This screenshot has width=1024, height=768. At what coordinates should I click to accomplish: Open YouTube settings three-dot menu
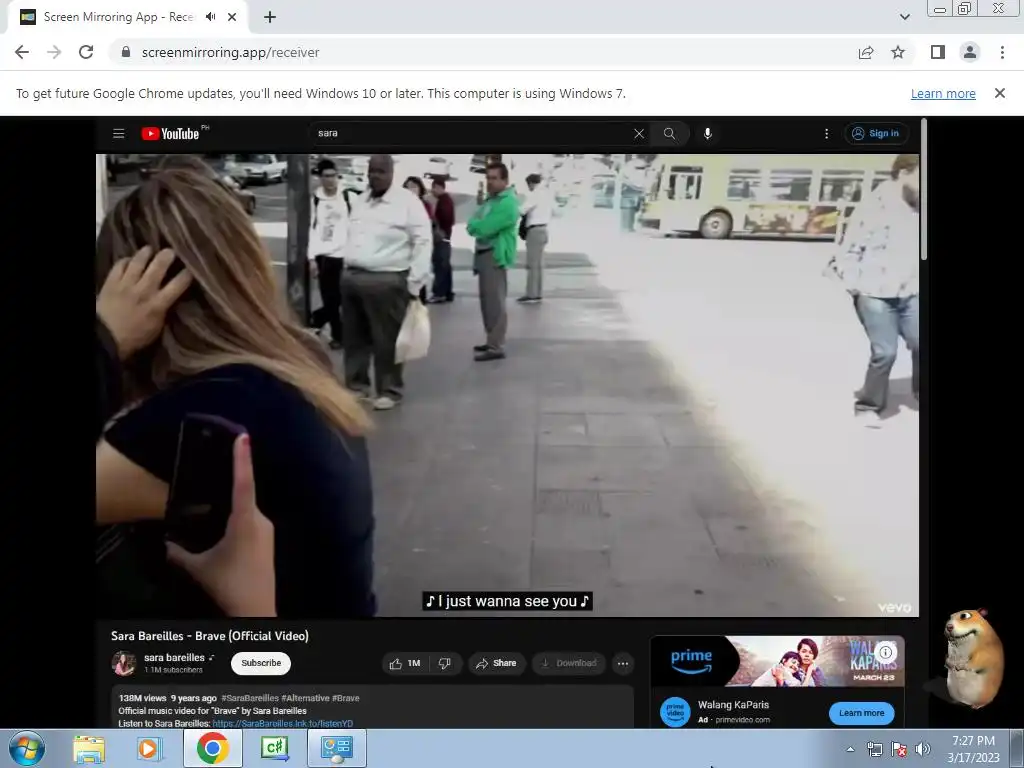[x=826, y=133]
